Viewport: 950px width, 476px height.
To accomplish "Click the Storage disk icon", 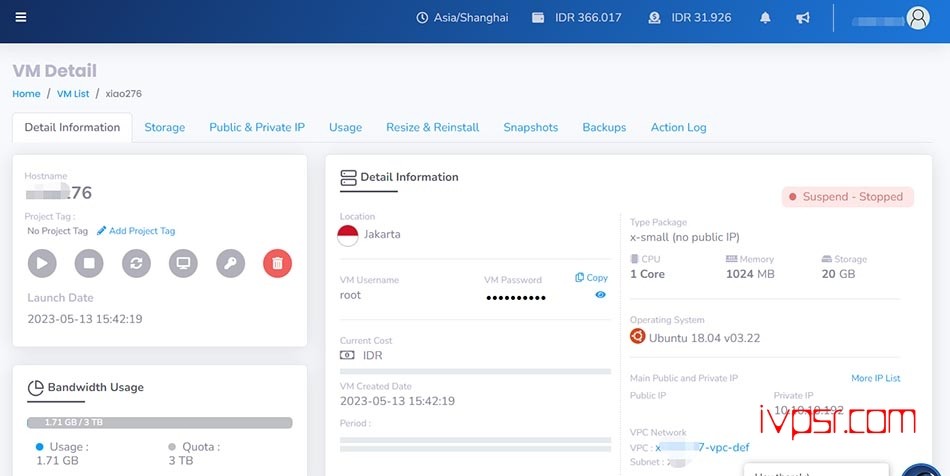I will 826,259.
